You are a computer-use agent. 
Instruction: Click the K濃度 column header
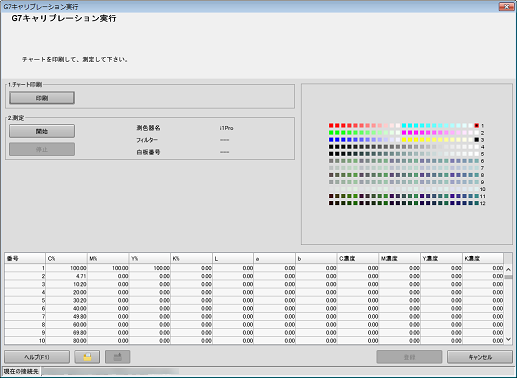(x=483, y=258)
